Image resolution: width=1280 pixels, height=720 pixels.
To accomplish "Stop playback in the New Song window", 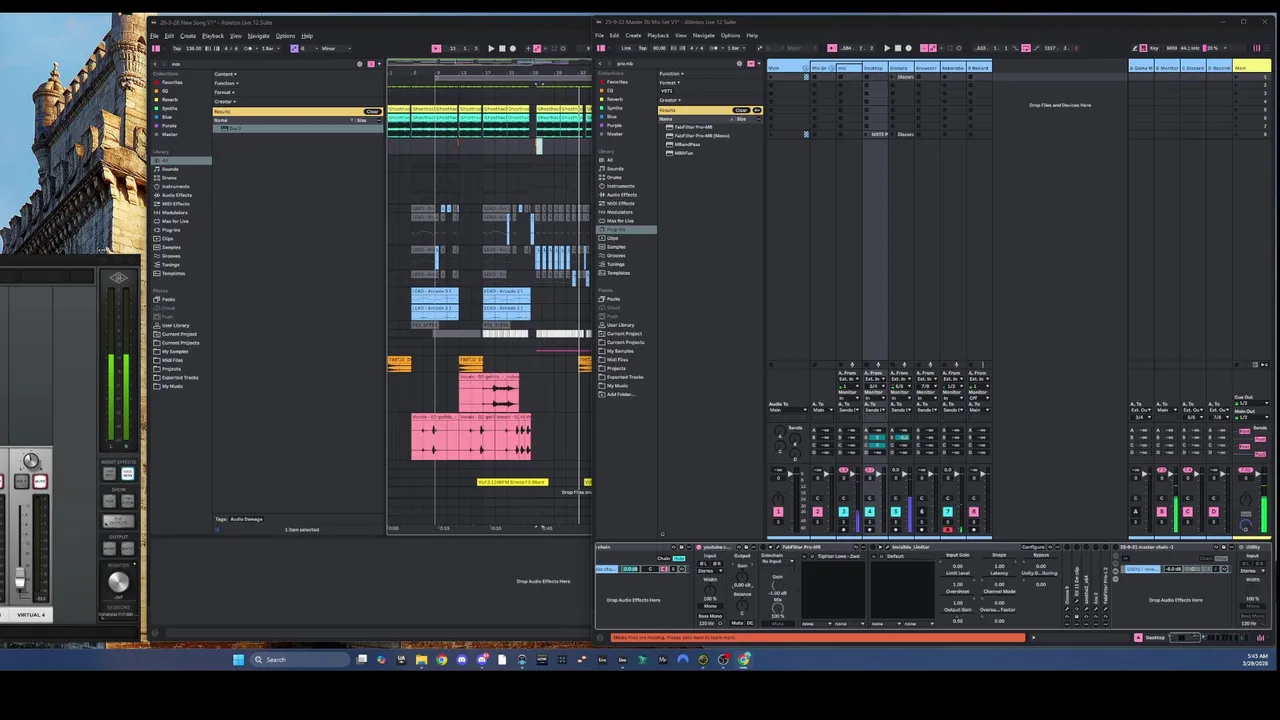I will tap(502, 48).
